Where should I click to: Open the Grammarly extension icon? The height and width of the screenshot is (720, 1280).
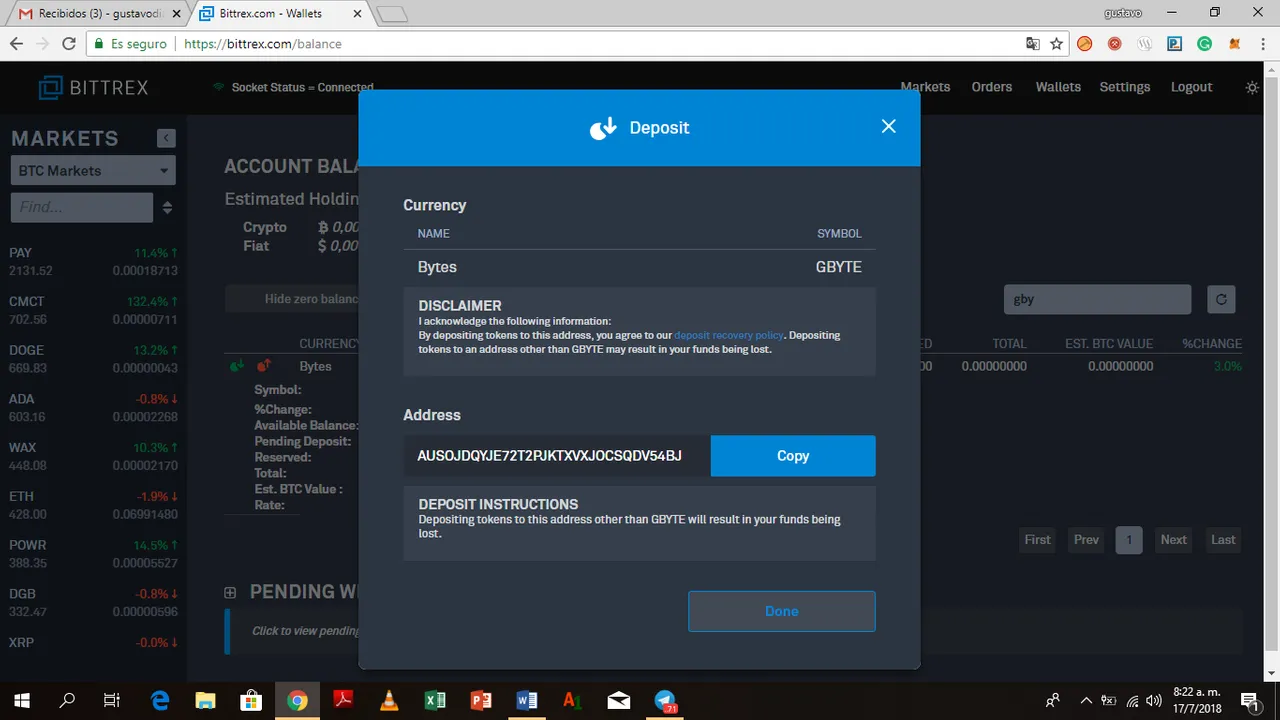coord(1204,44)
